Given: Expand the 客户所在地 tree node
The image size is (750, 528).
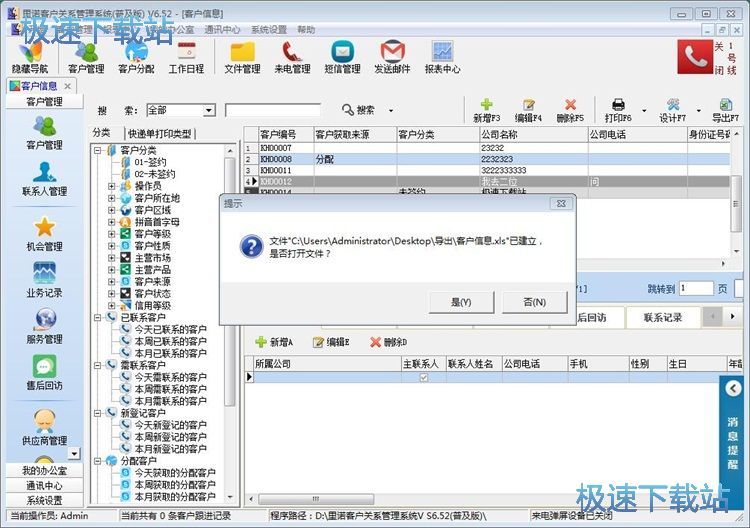Looking at the screenshot, I should click(111, 198).
